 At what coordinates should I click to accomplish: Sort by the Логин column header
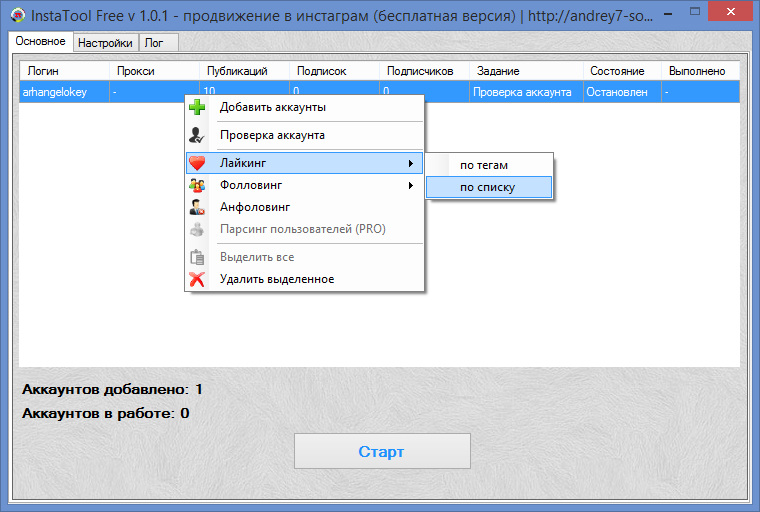point(64,71)
